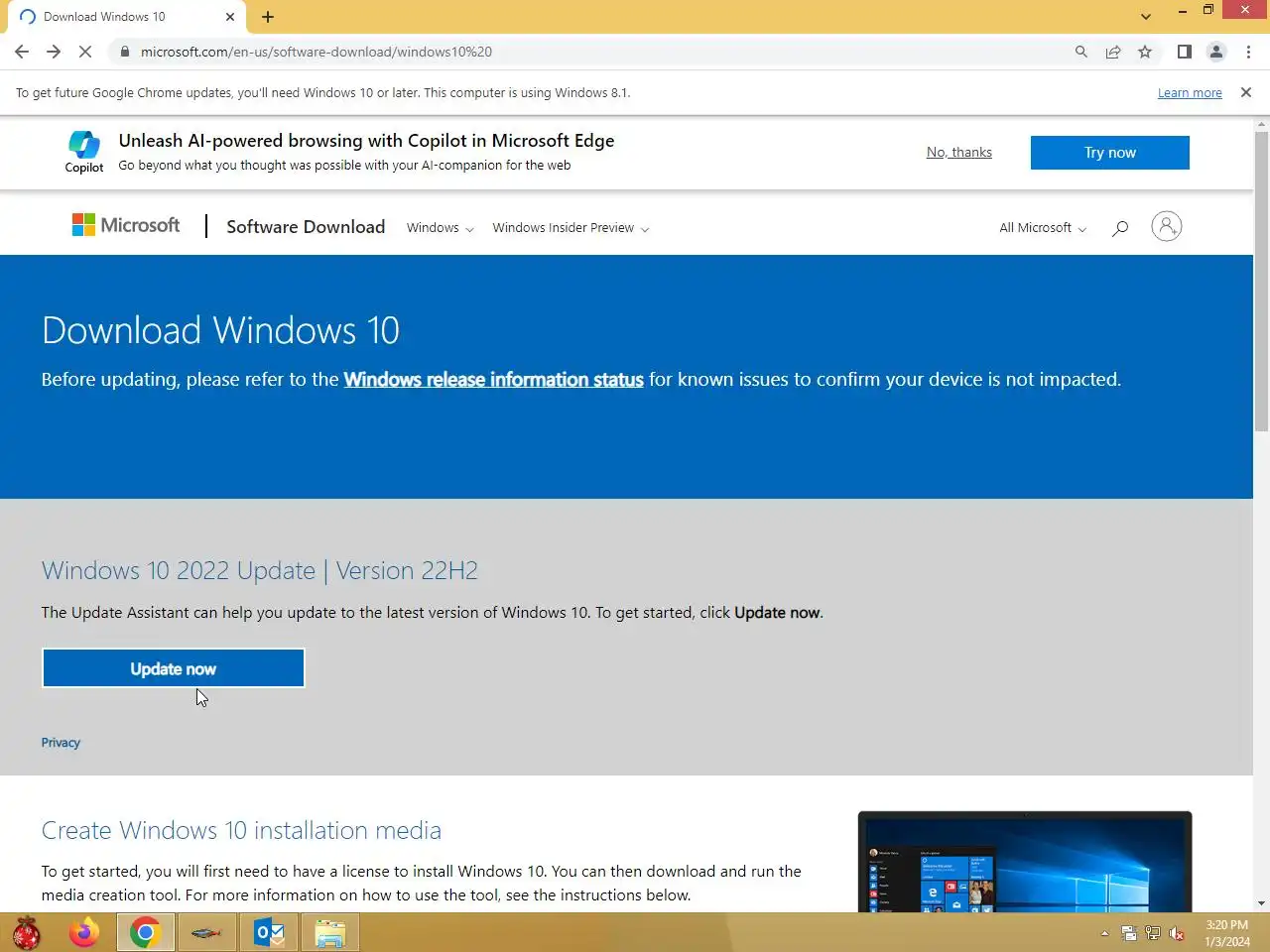The image size is (1270, 952).
Task: Click the Copilot logo
Action: [x=84, y=152]
